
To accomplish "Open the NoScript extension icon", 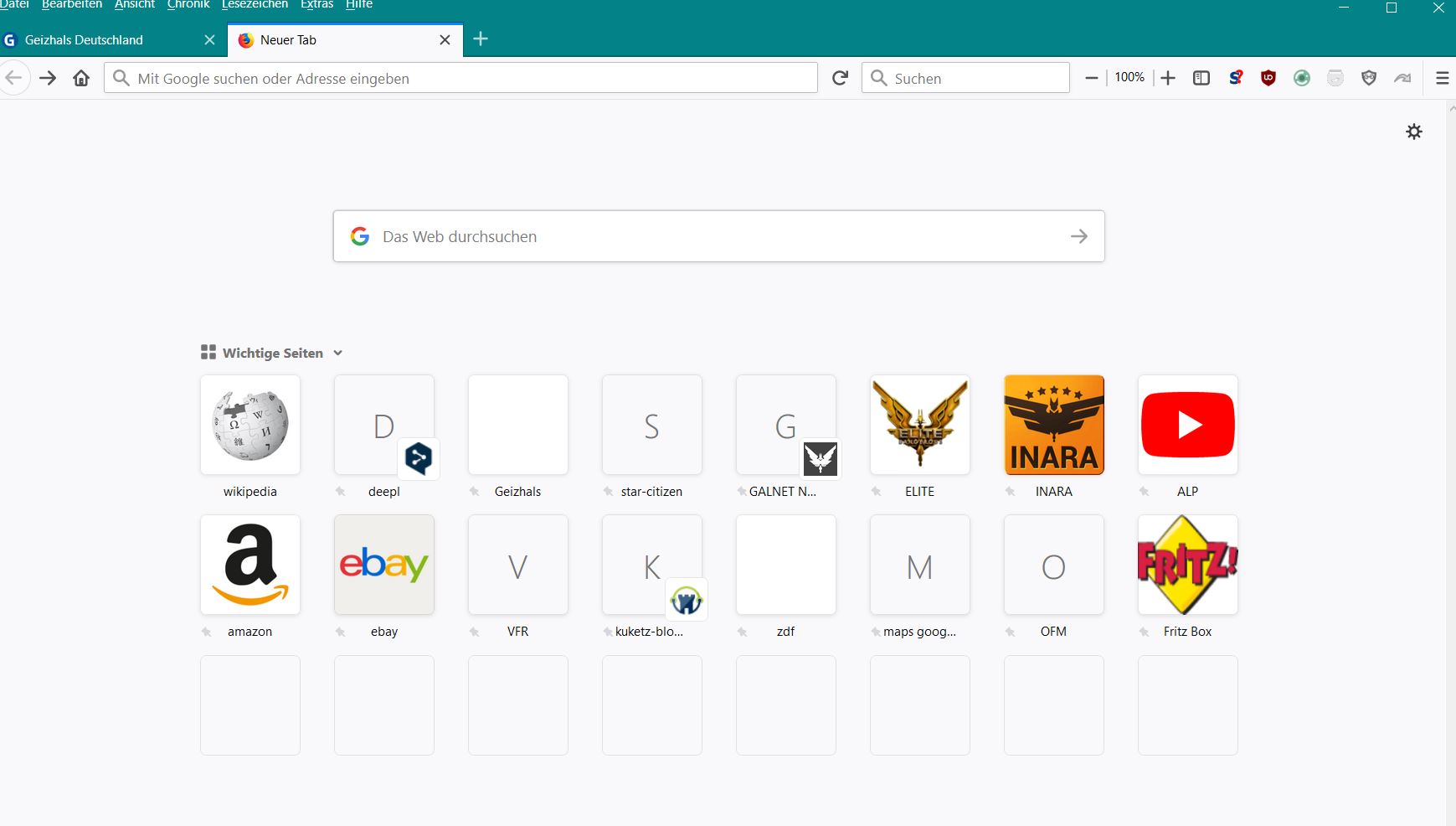I will coord(1235,78).
